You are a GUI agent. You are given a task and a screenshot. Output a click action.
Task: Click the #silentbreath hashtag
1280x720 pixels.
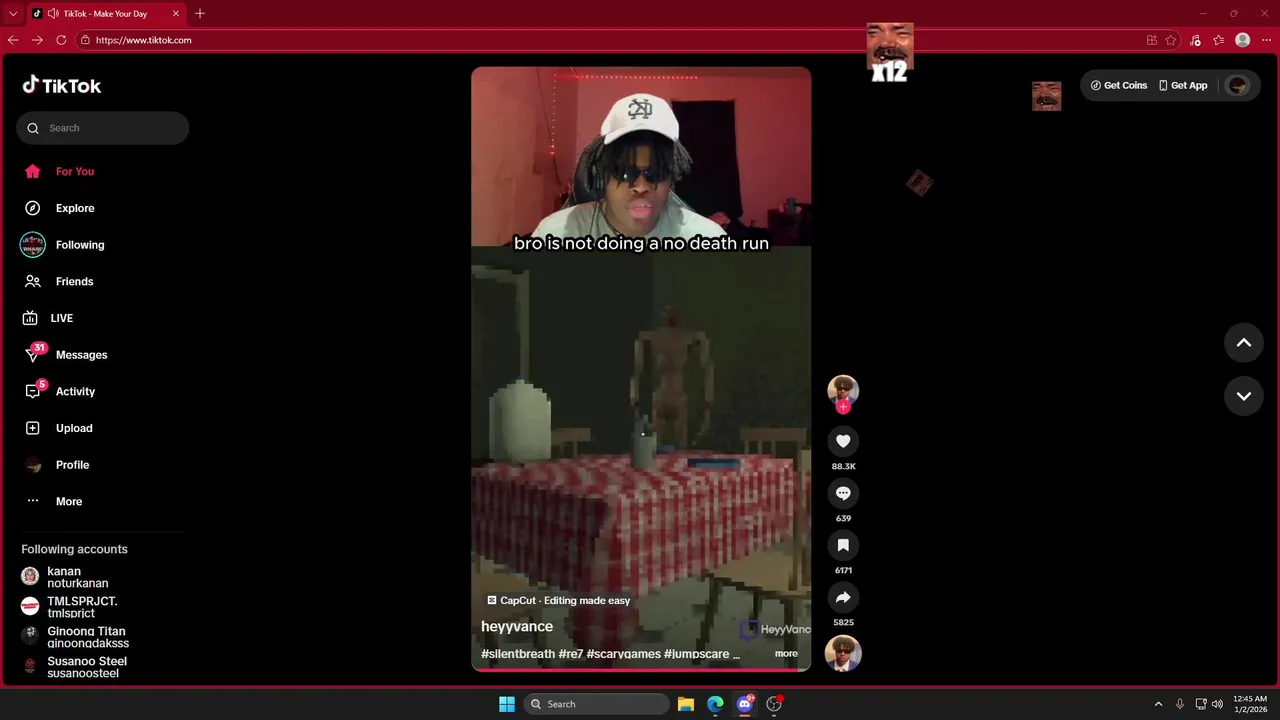(x=518, y=654)
